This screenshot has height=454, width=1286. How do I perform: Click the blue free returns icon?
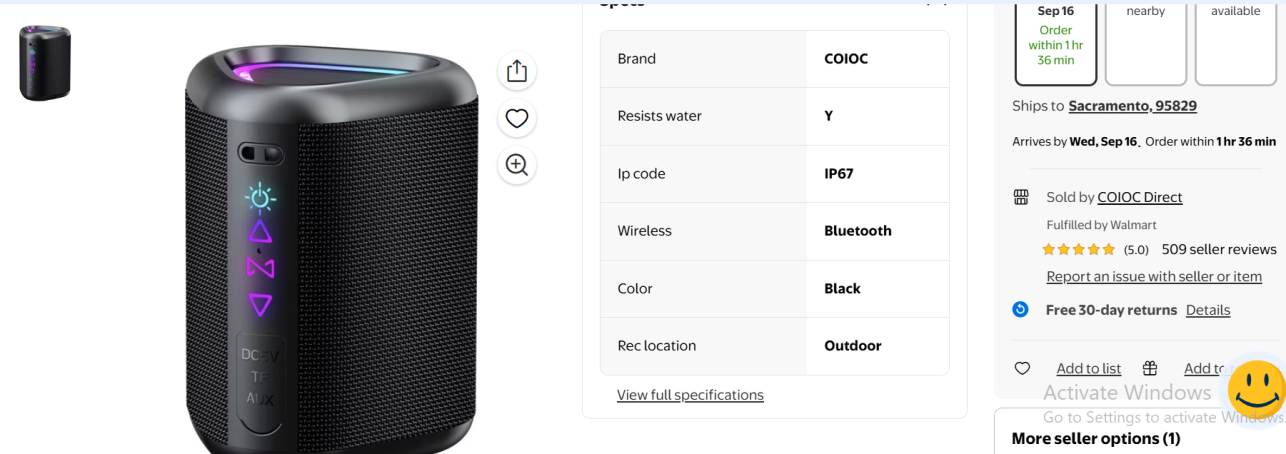1020,309
